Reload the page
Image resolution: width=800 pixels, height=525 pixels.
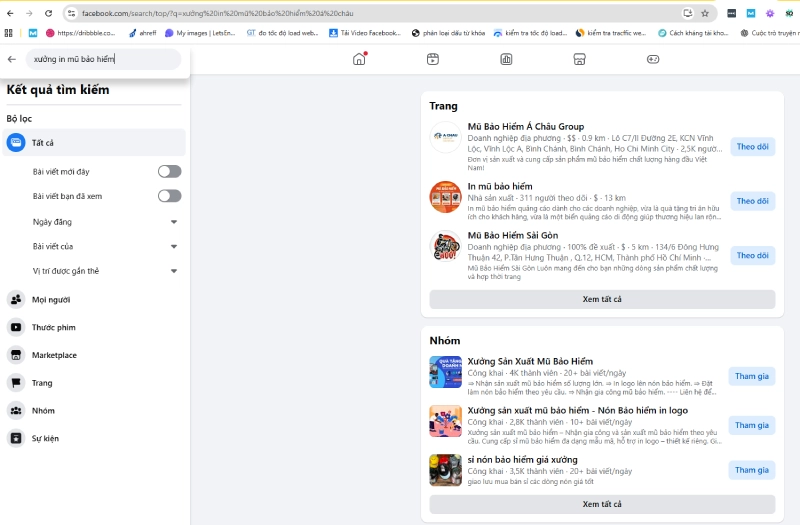coord(48,13)
